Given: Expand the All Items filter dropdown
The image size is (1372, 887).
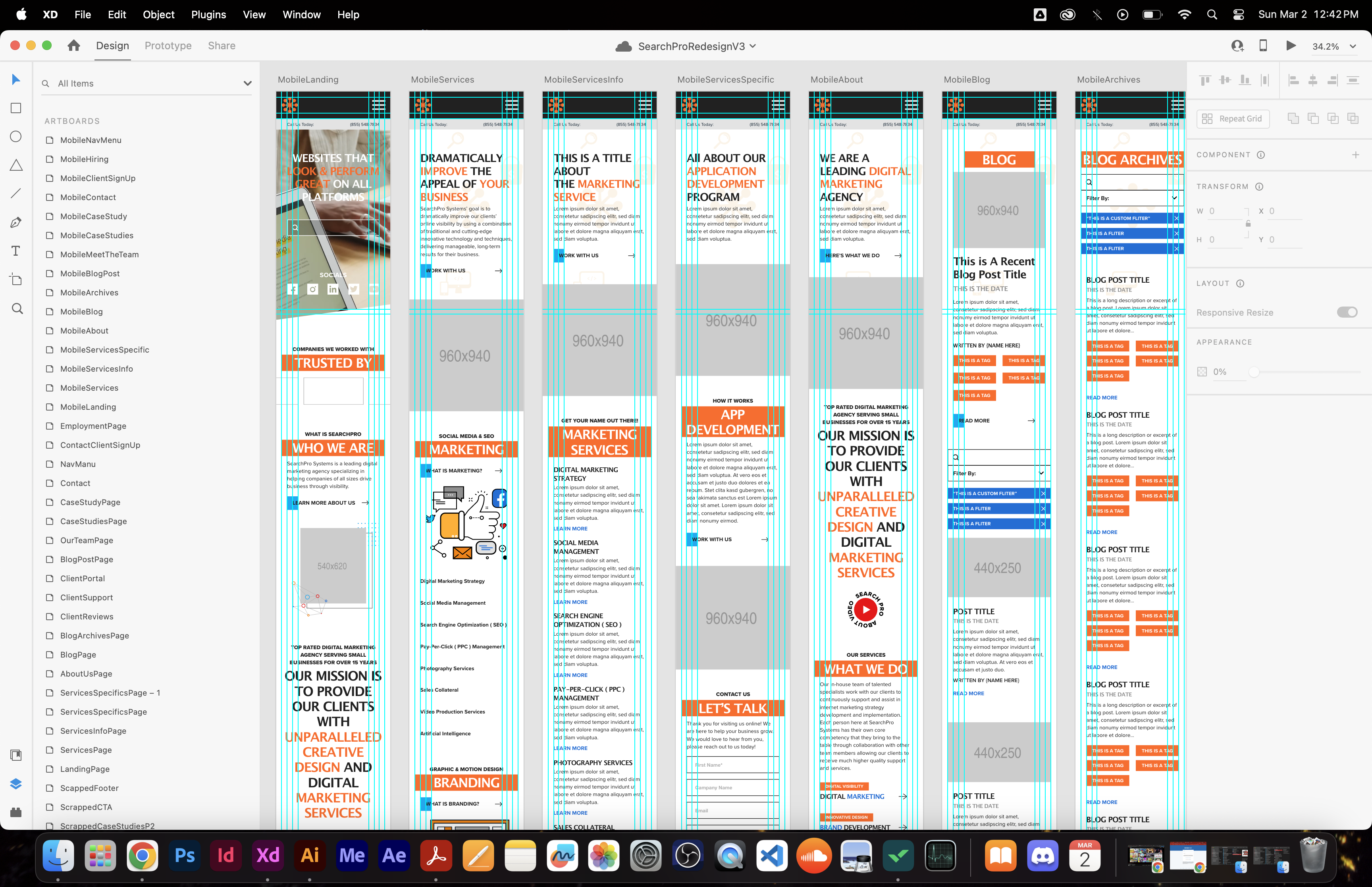Looking at the screenshot, I should point(248,83).
